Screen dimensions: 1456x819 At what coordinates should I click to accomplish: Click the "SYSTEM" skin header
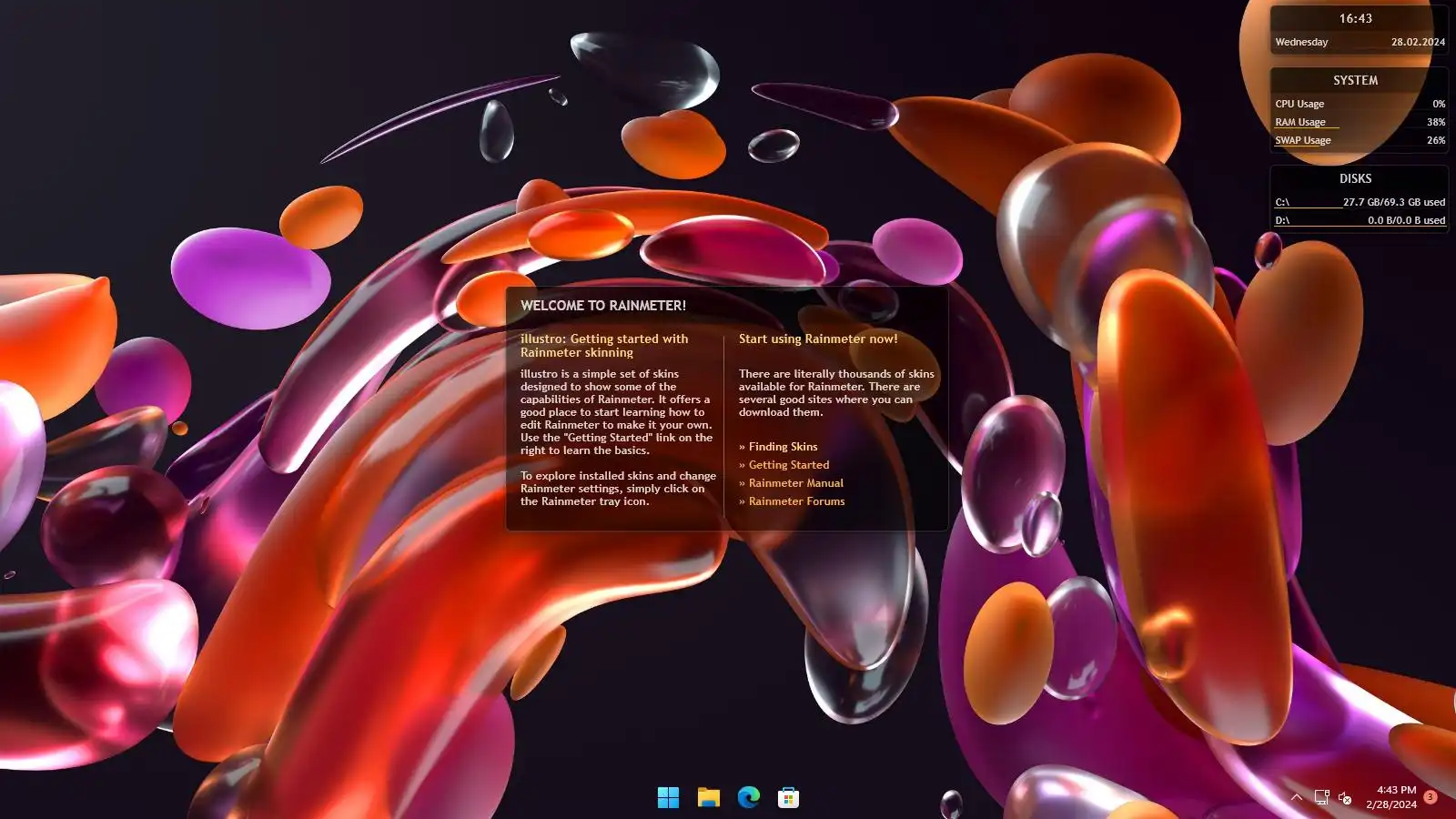click(x=1355, y=80)
